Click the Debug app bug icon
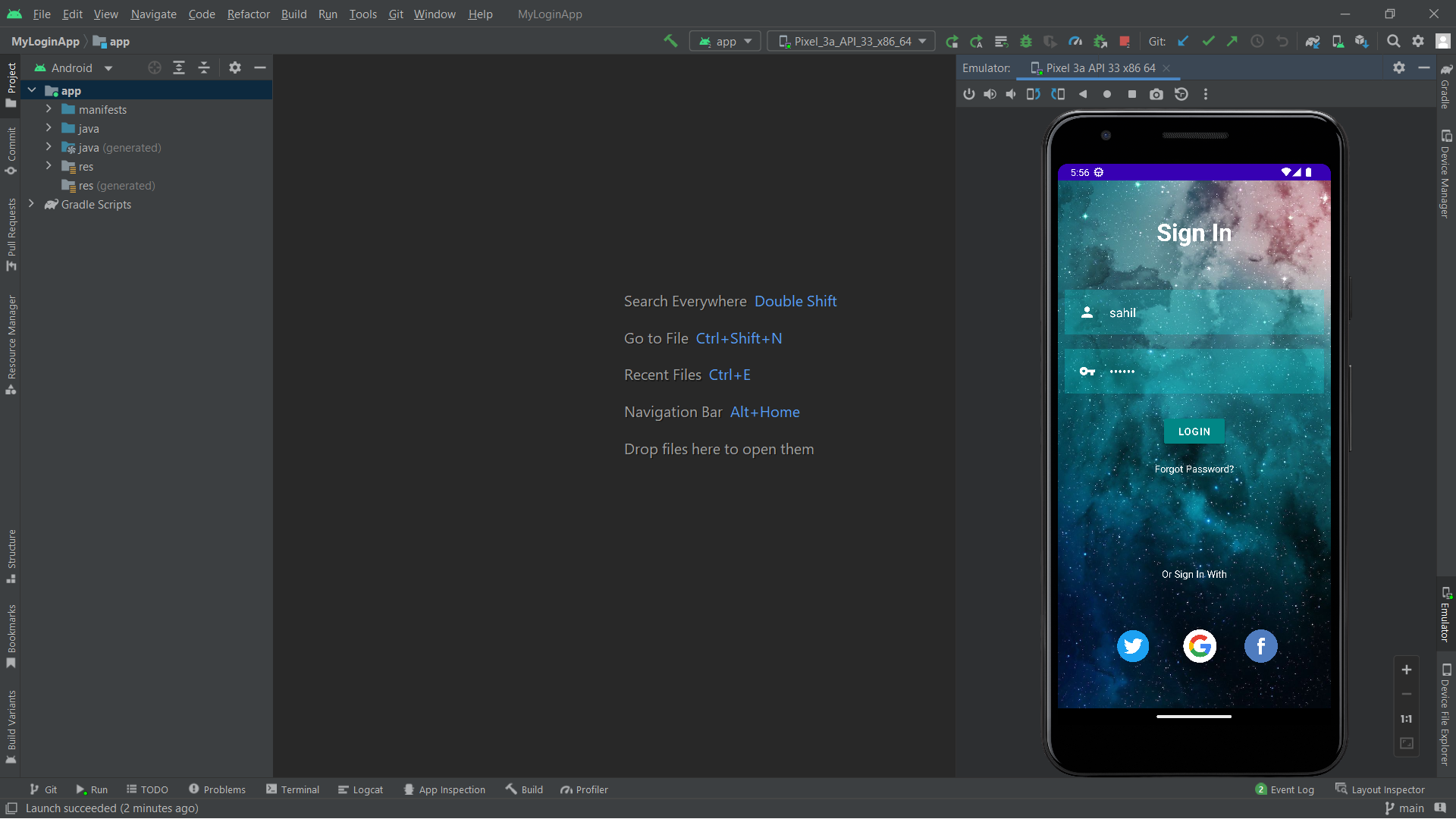The width and height of the screenshot is (1456, 819). pyautogui.click(x=1026, y=42)
